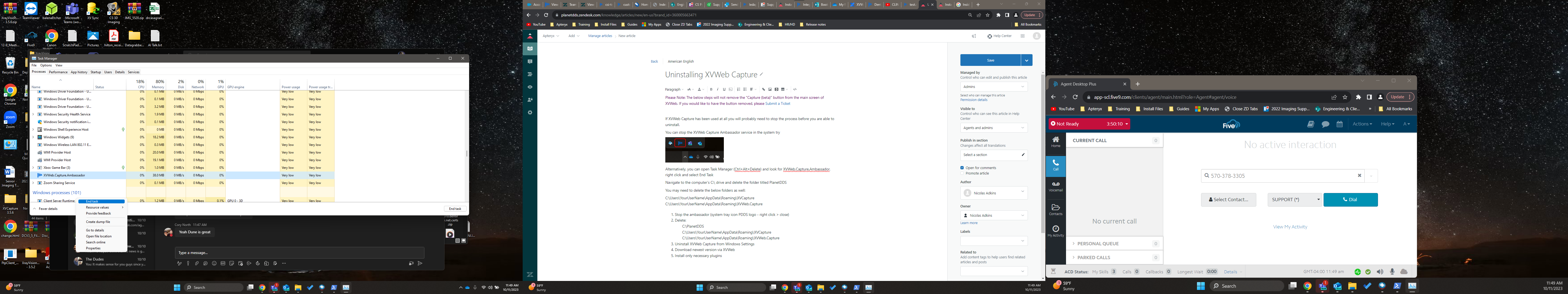Open the Actions menu in Five9
The height and width of the screenshot is (294, 1568).
pos(1362,124)
